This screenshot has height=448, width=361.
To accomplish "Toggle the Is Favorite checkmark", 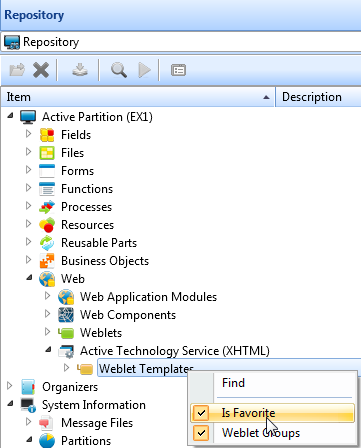I will 201,413.
